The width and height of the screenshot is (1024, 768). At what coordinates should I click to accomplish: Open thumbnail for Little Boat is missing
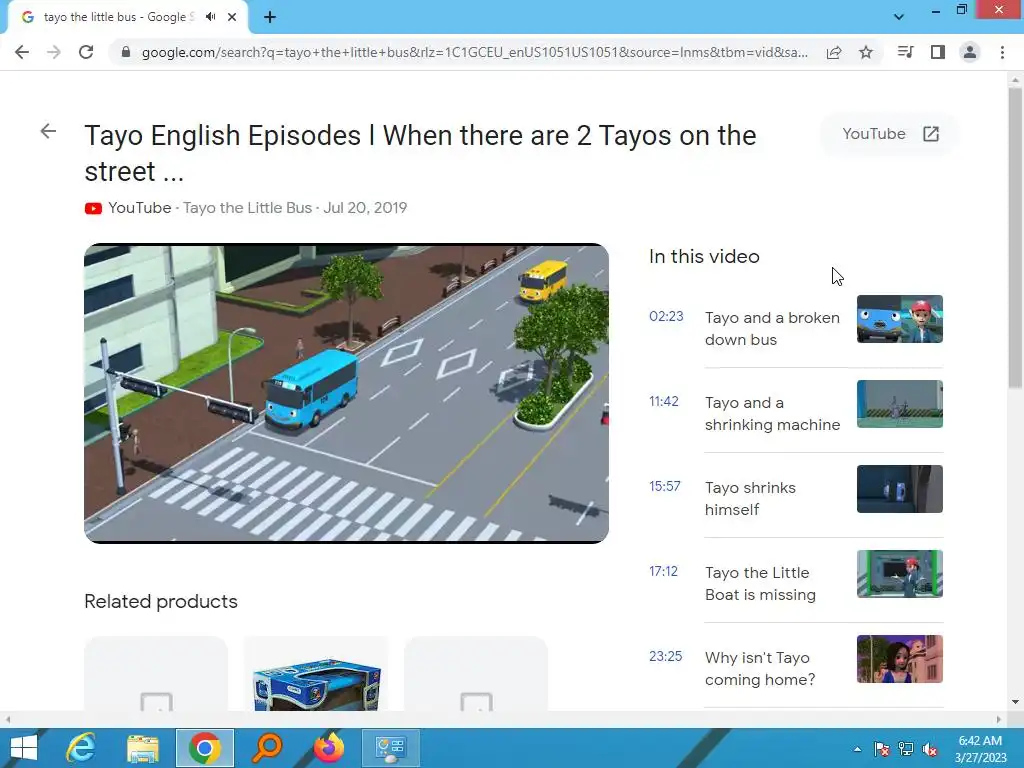coord(899,573)
